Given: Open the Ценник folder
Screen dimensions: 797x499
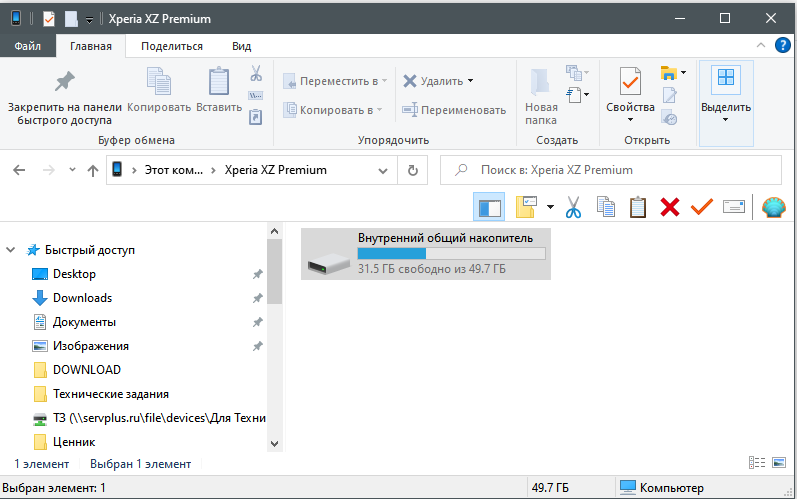Looking at the screenshot, I should [x=74, y=442].
